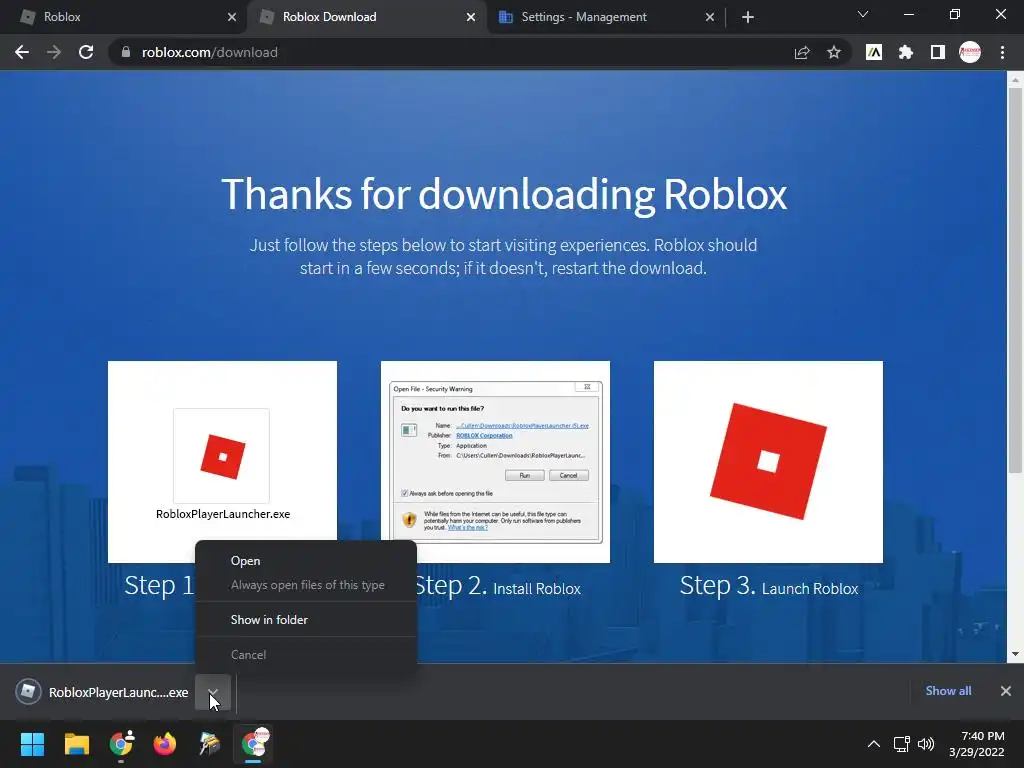
Task: Open the downloaded RobloxPlayerLauncher.exe item
Action: point(103,692)
